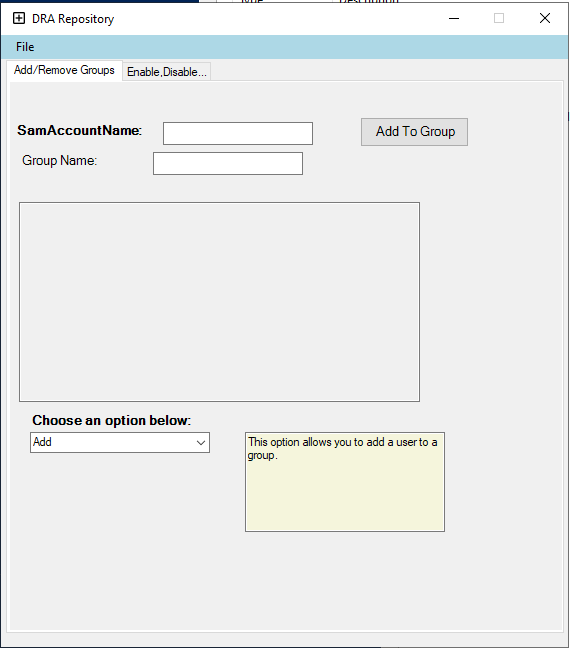Focus the SamAccountName text field

[238, 133]
